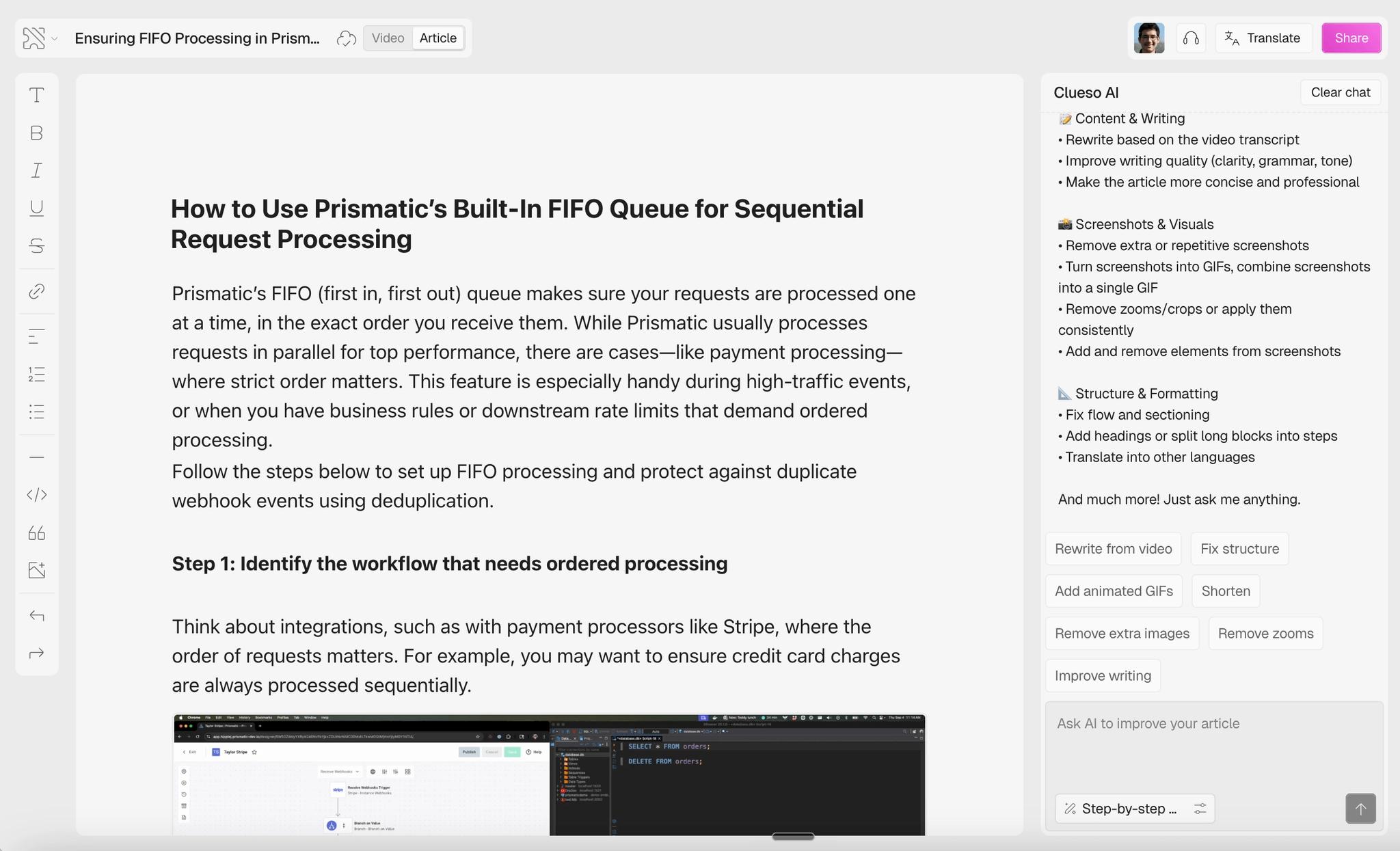Insert a block quote
Screen dimensions: 1400x851
pyautogui.click(x=37, y=532)
